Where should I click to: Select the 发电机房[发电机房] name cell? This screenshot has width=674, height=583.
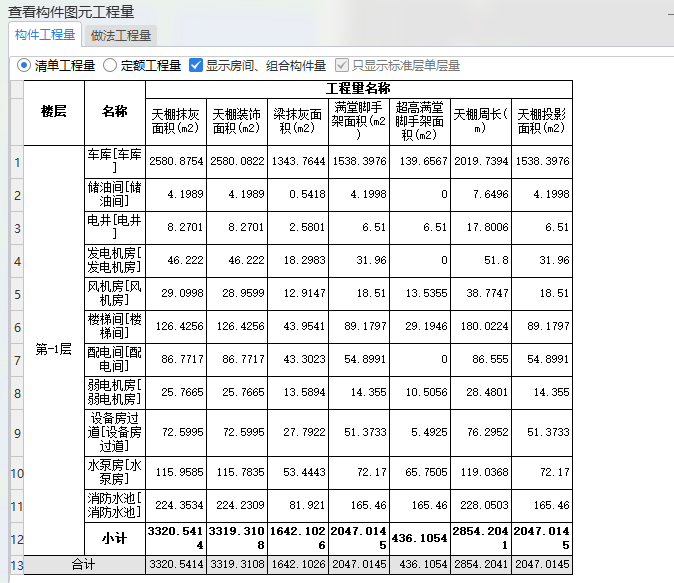pos(115,261)
